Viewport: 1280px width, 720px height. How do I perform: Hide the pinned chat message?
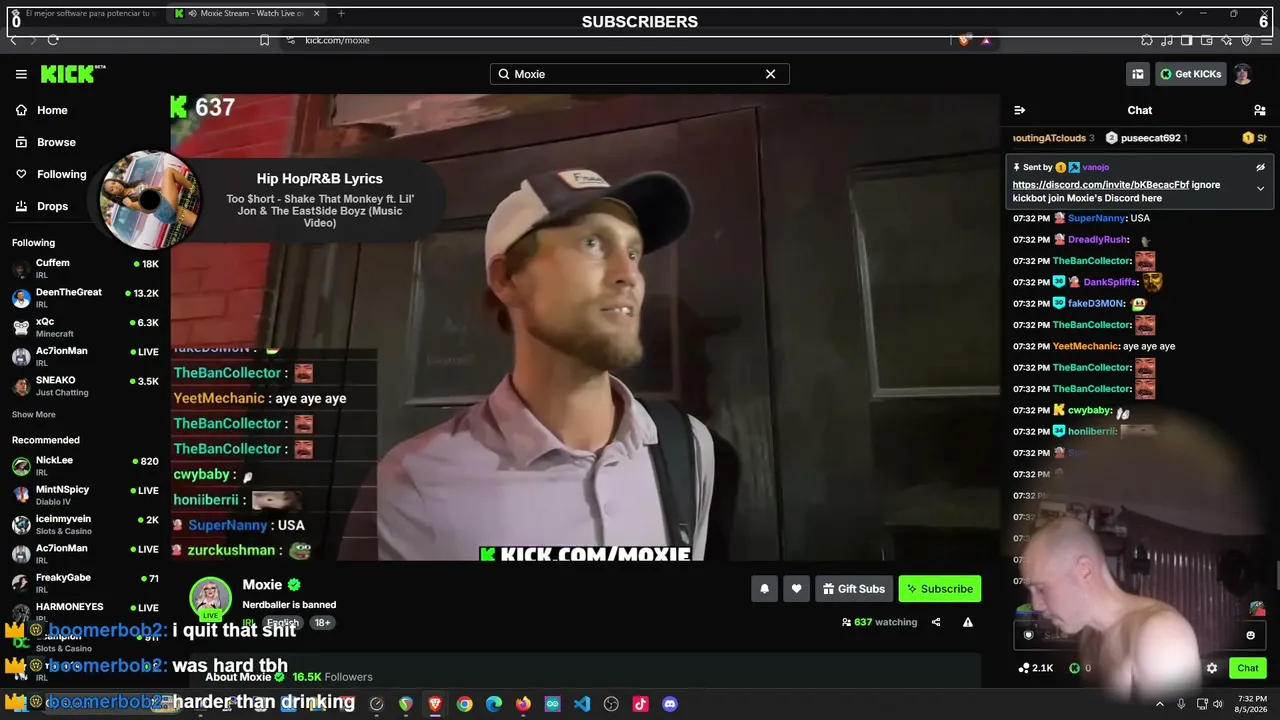[x=1260, y=168]
